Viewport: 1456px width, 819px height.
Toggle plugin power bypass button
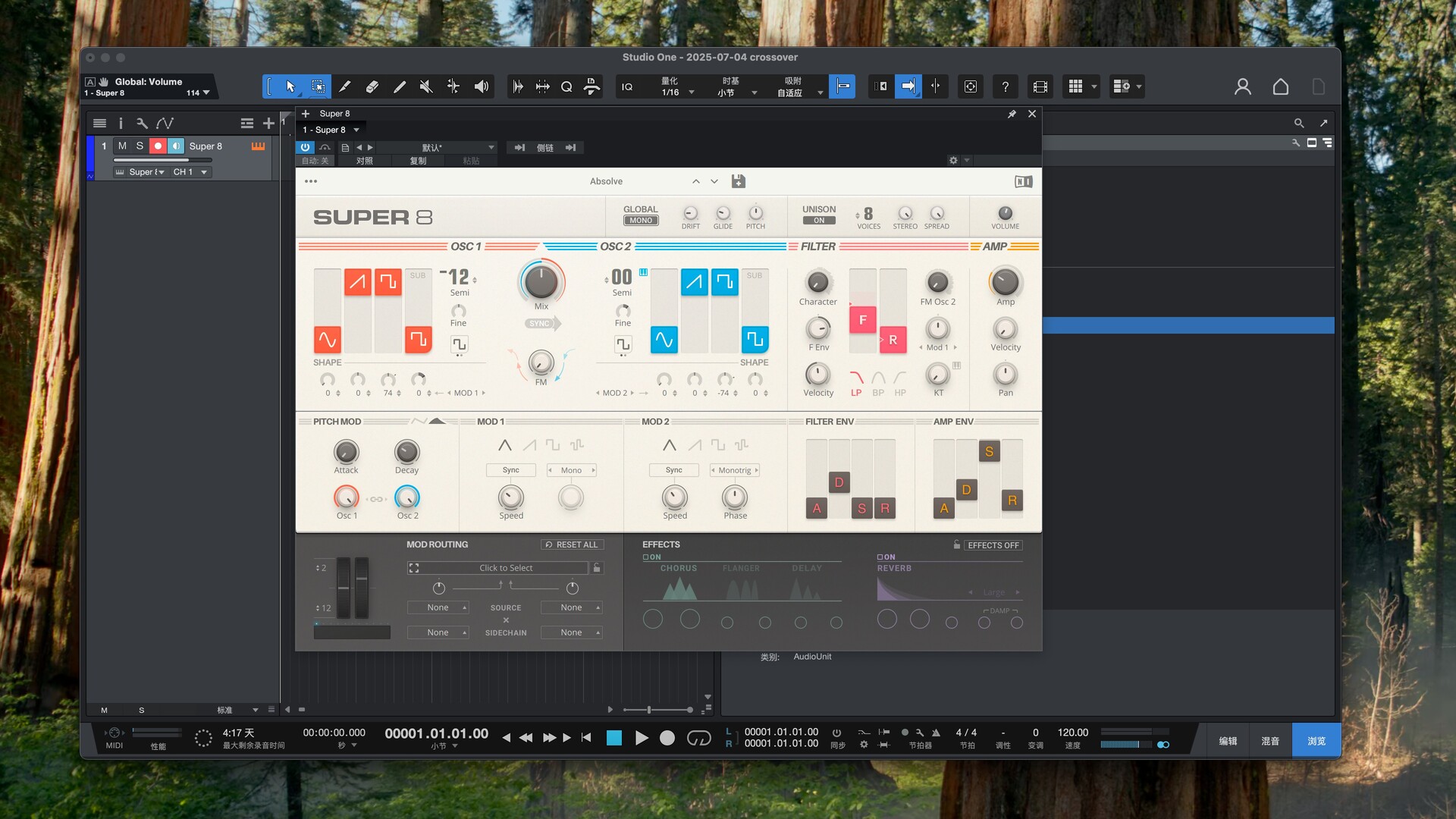coord(306,148)
